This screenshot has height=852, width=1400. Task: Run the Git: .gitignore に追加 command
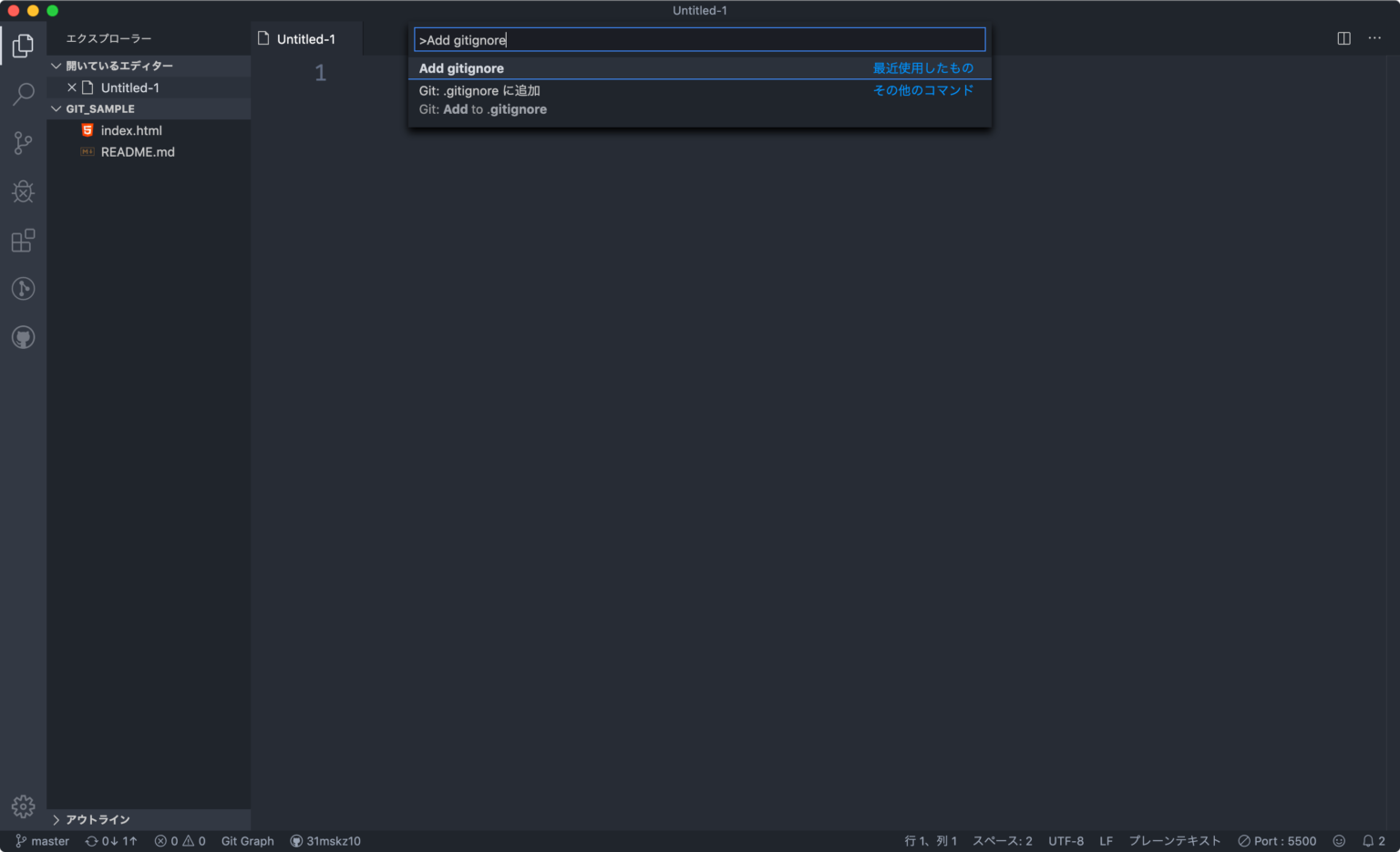(x=479, y=90)
